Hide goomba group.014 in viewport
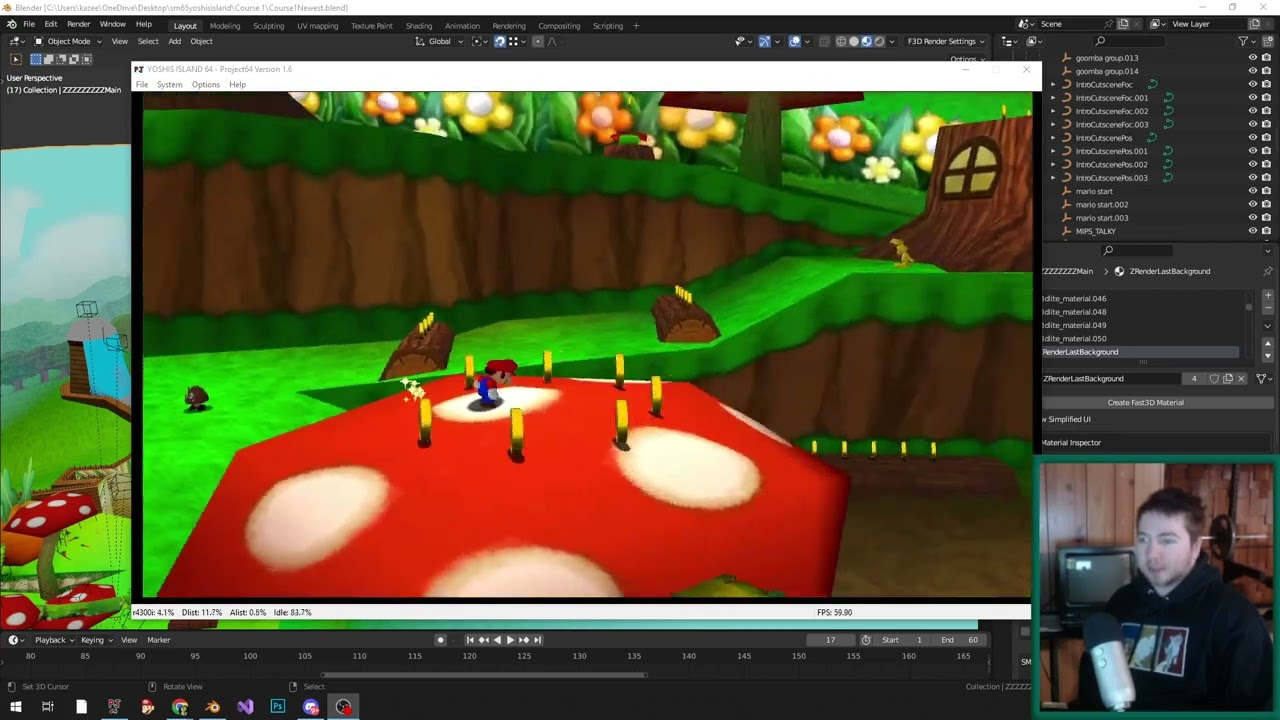The width and height of the screenshot is (1280, 720). coord(1252,71)
